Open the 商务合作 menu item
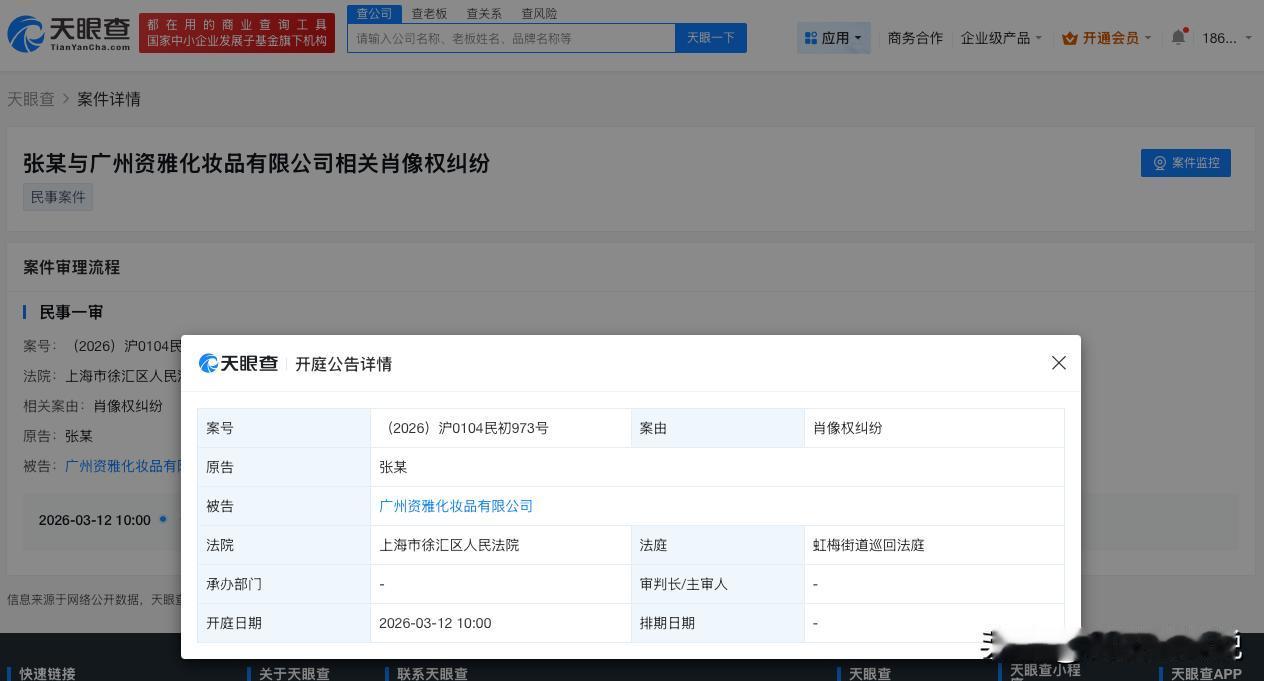Image resolution: width=1264 pixels, height=681 pixels. [914, 37]
